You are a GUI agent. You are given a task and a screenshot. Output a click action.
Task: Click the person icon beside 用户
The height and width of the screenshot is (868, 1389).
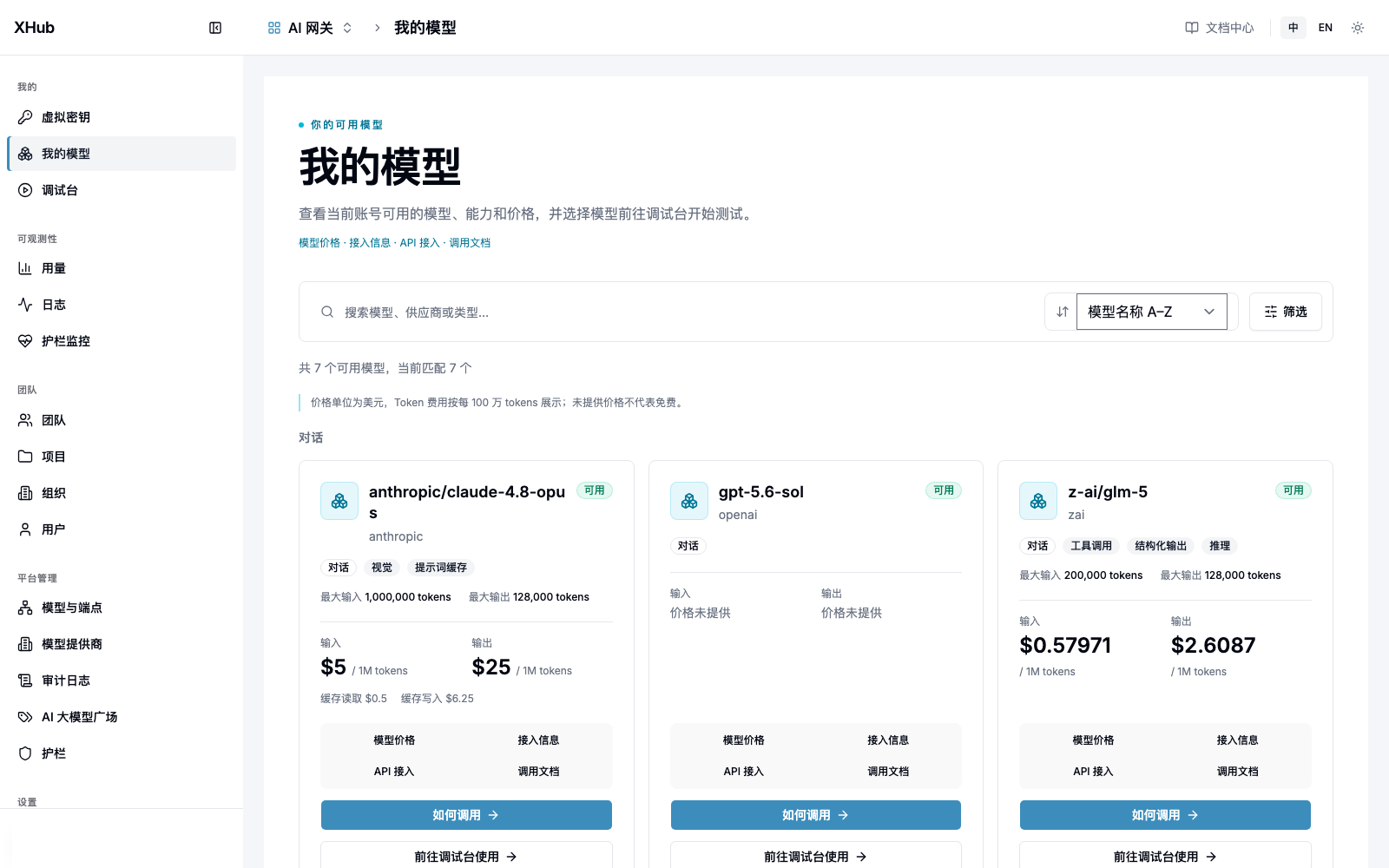click(25, 529)
